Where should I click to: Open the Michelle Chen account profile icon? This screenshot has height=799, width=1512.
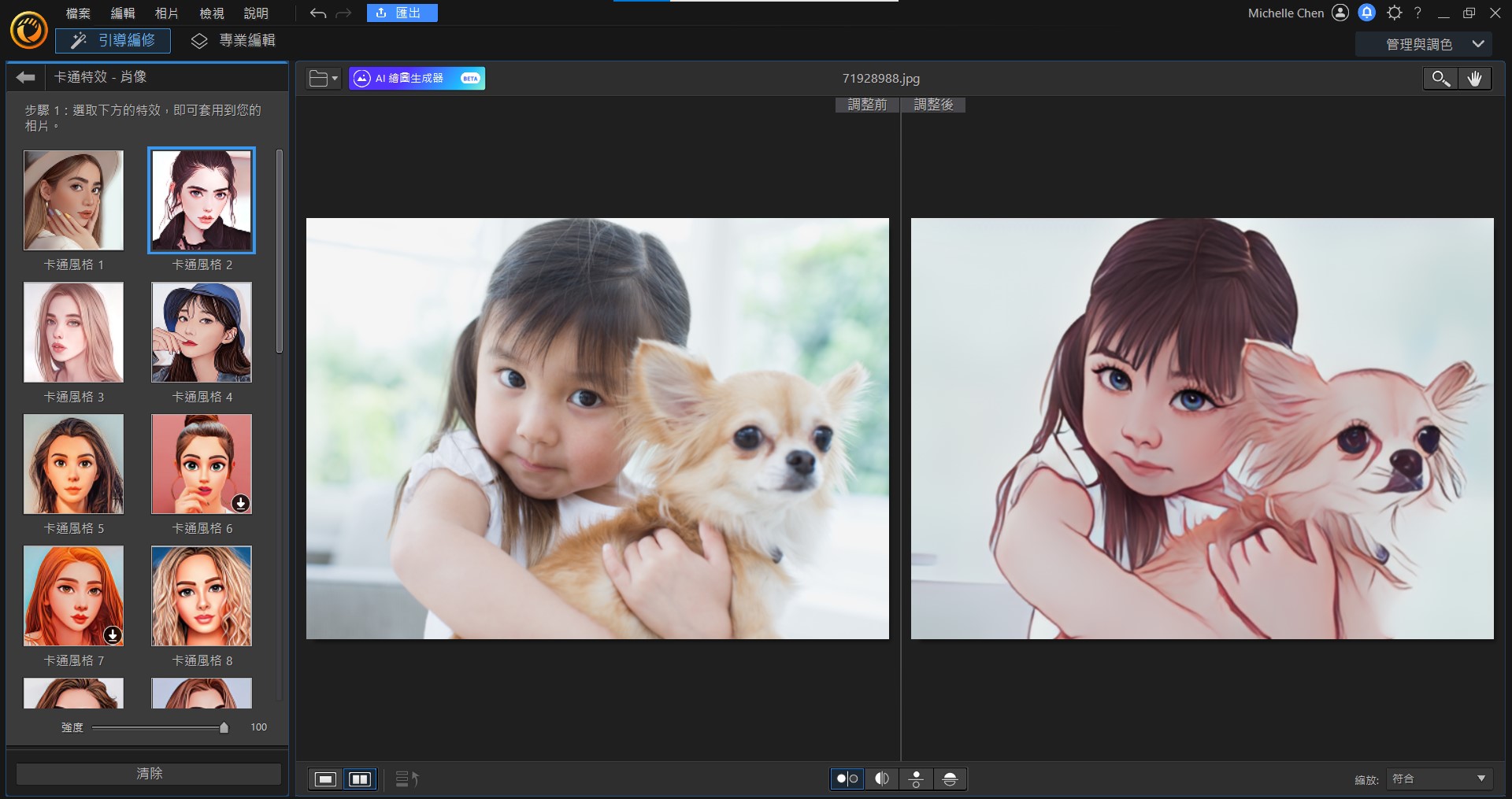pyautogui.click(x=1340, y=13)
